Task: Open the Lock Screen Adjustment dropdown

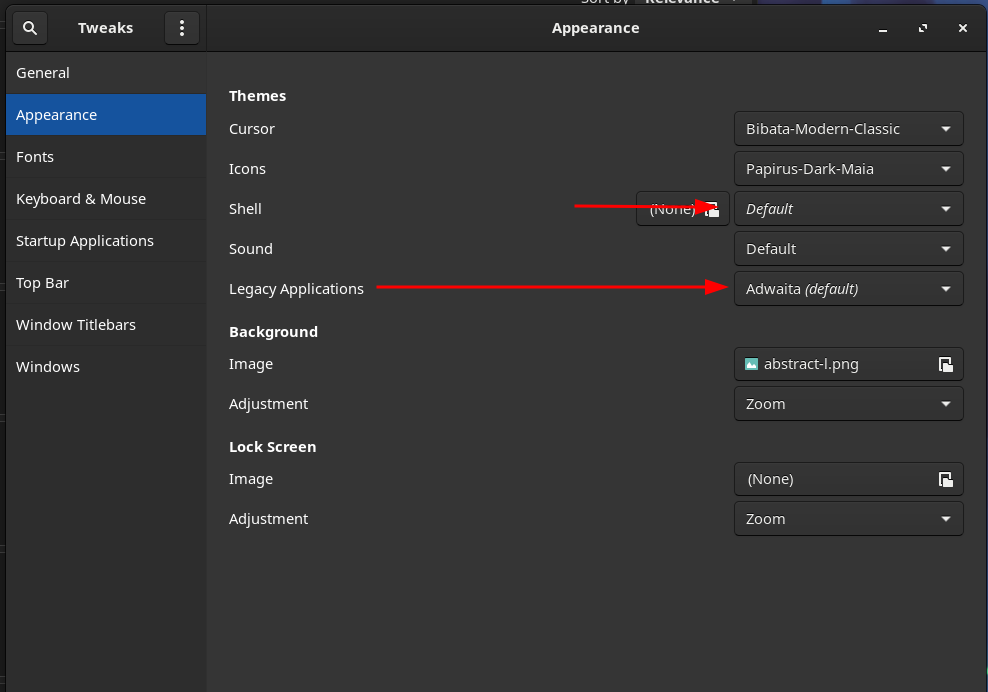Action: (x=848, y=518)
